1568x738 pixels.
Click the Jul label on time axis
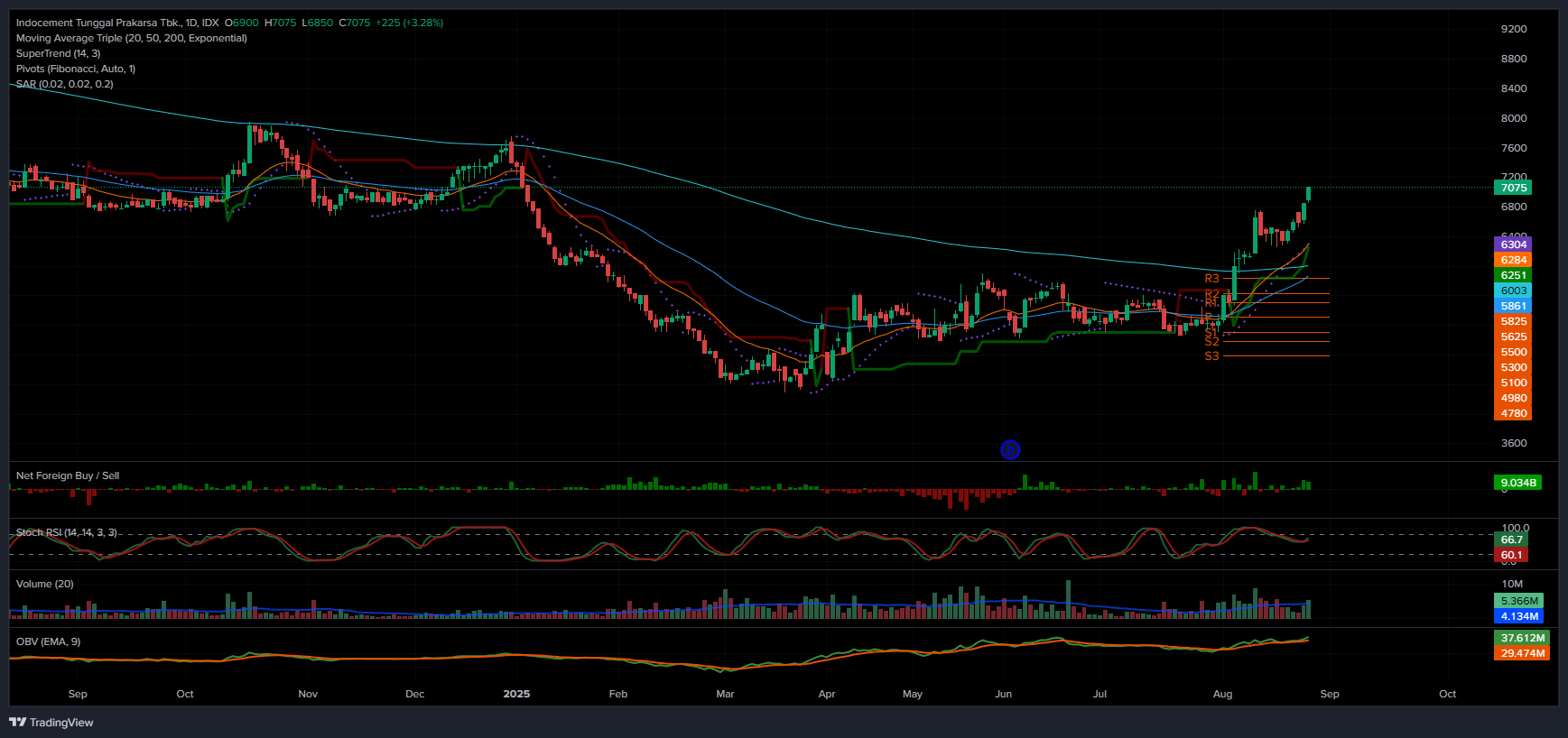pos(1099,694)
